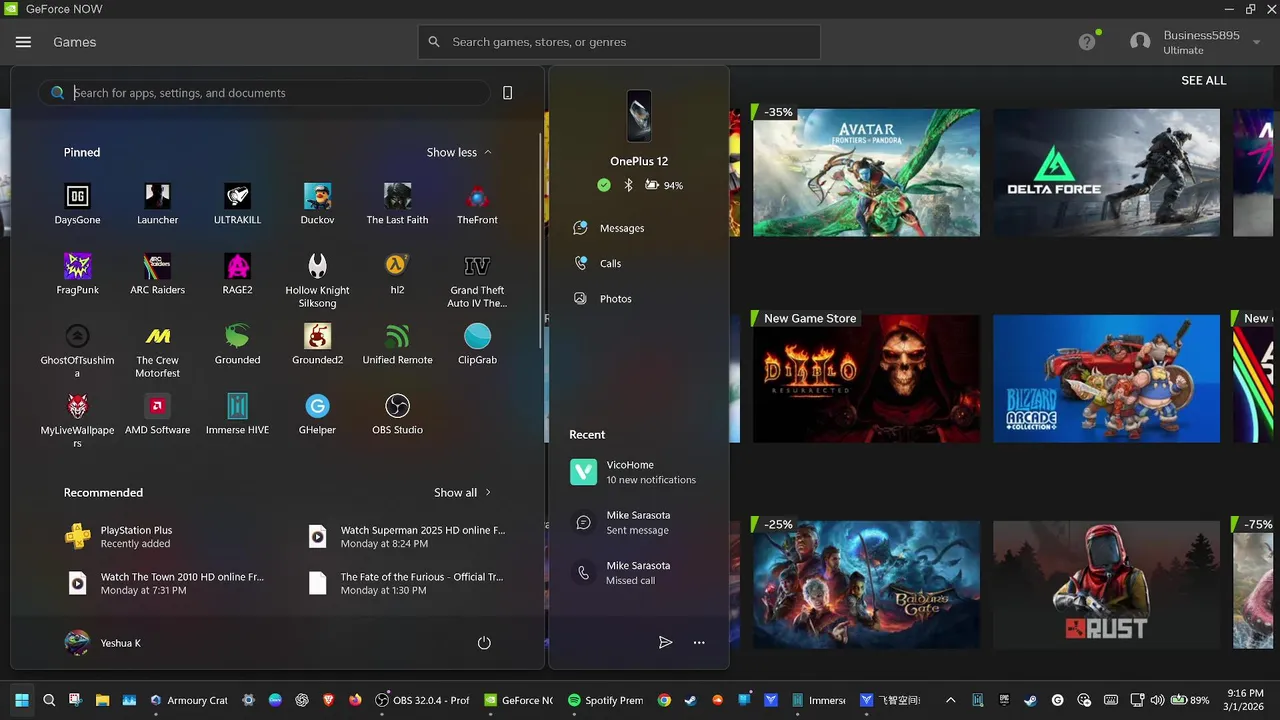Open Unified Remote app
The width and height of the screenshot is (1280, 720).
click(x=397, y=344)
